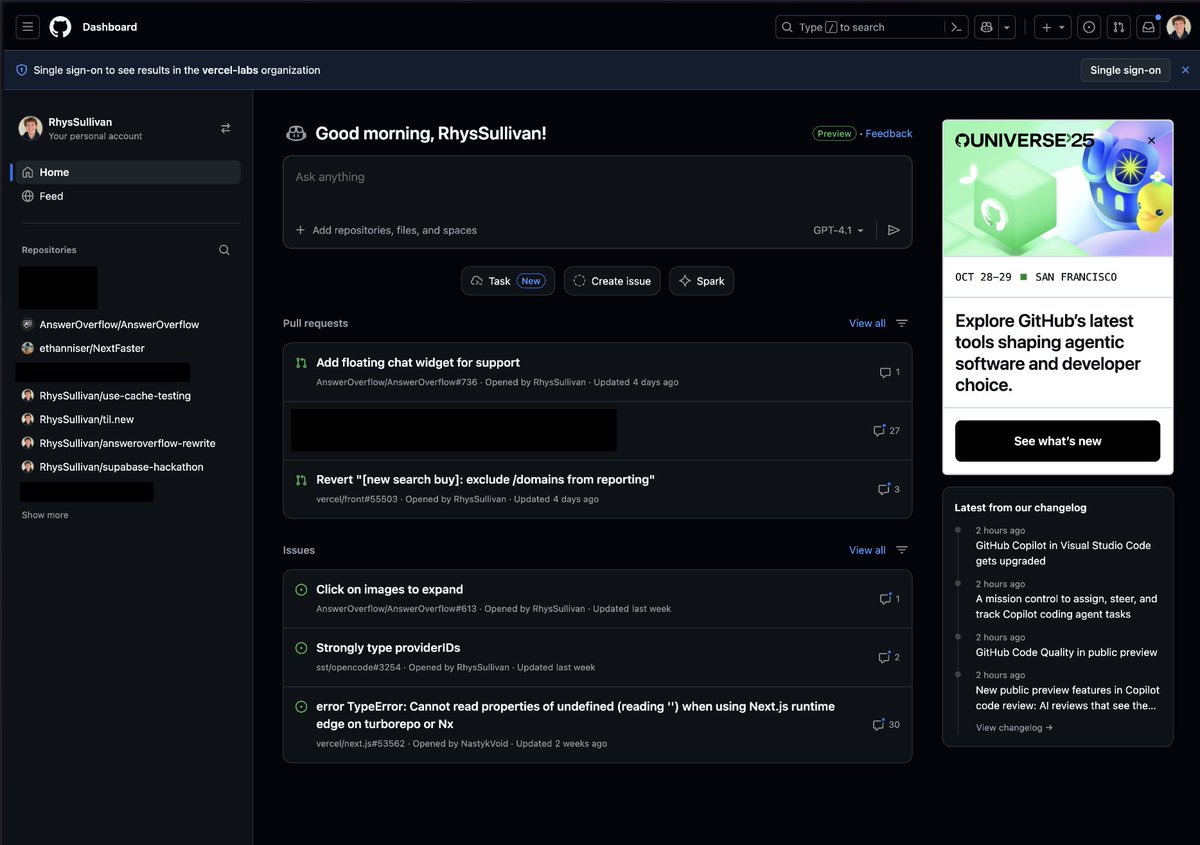
Task: Switch to the Feed tab
Action: (50, 196)
